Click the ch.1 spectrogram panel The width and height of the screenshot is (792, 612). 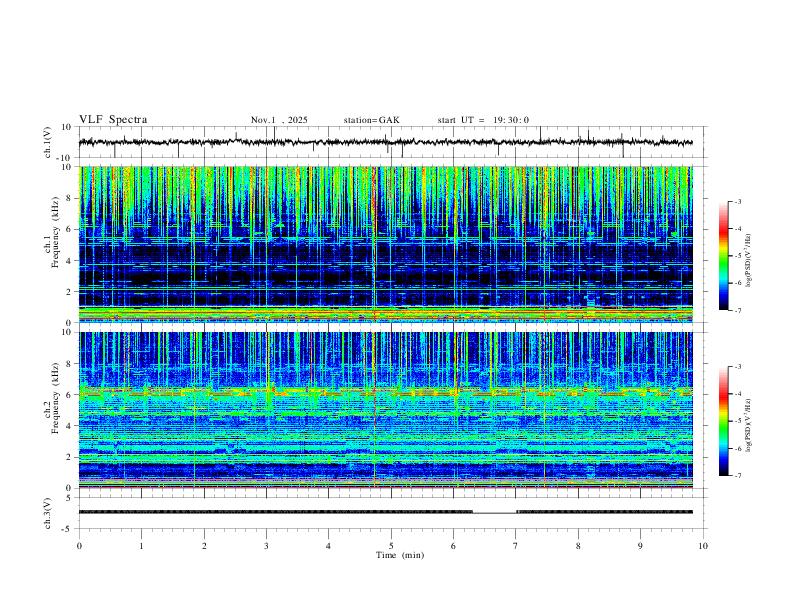[385, 244]
